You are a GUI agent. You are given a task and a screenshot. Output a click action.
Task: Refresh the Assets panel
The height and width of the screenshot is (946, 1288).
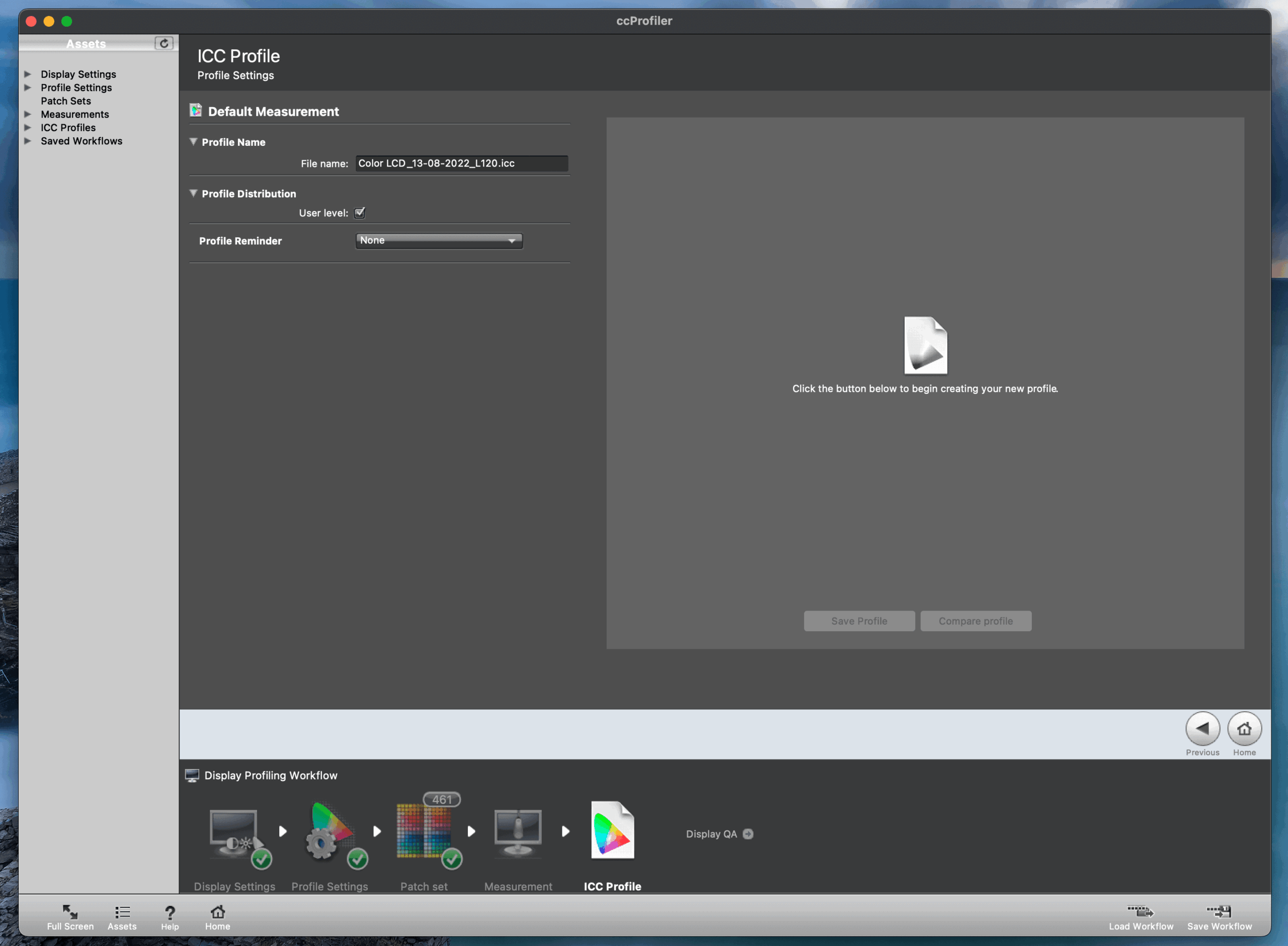[x=164, y=44]
